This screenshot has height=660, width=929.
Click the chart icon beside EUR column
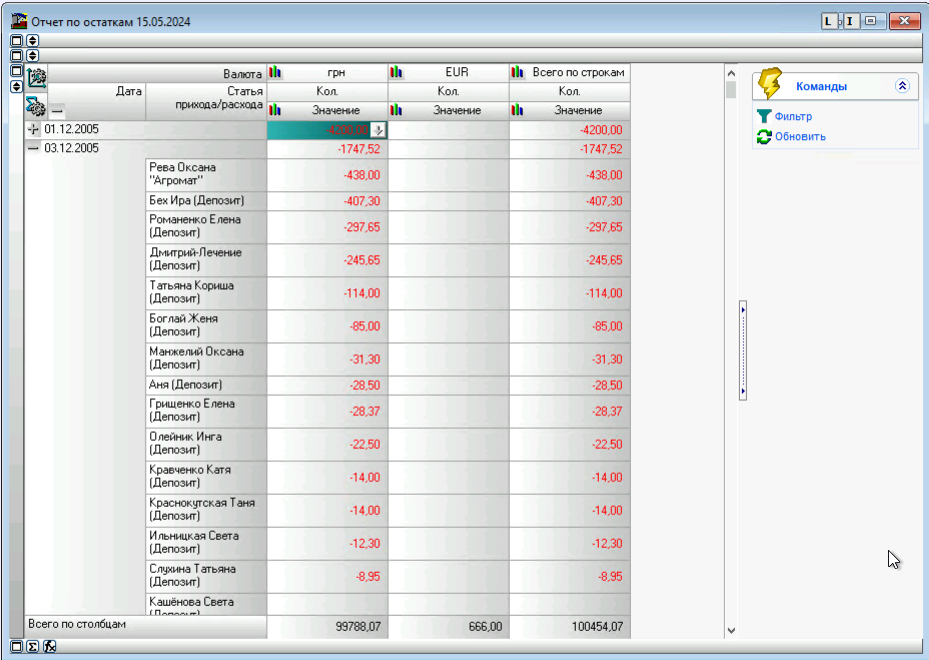click(x=396, y=72)
